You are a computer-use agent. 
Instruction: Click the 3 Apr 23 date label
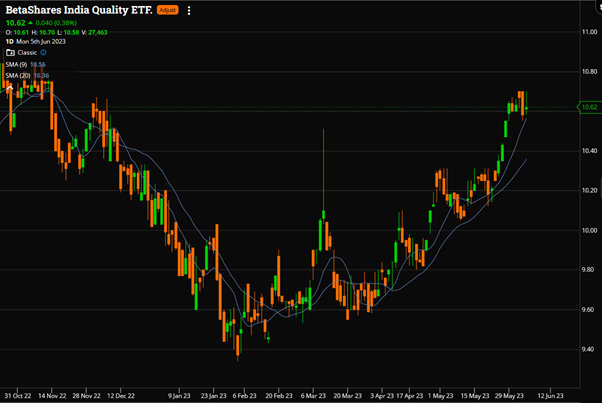coord(382,396)
